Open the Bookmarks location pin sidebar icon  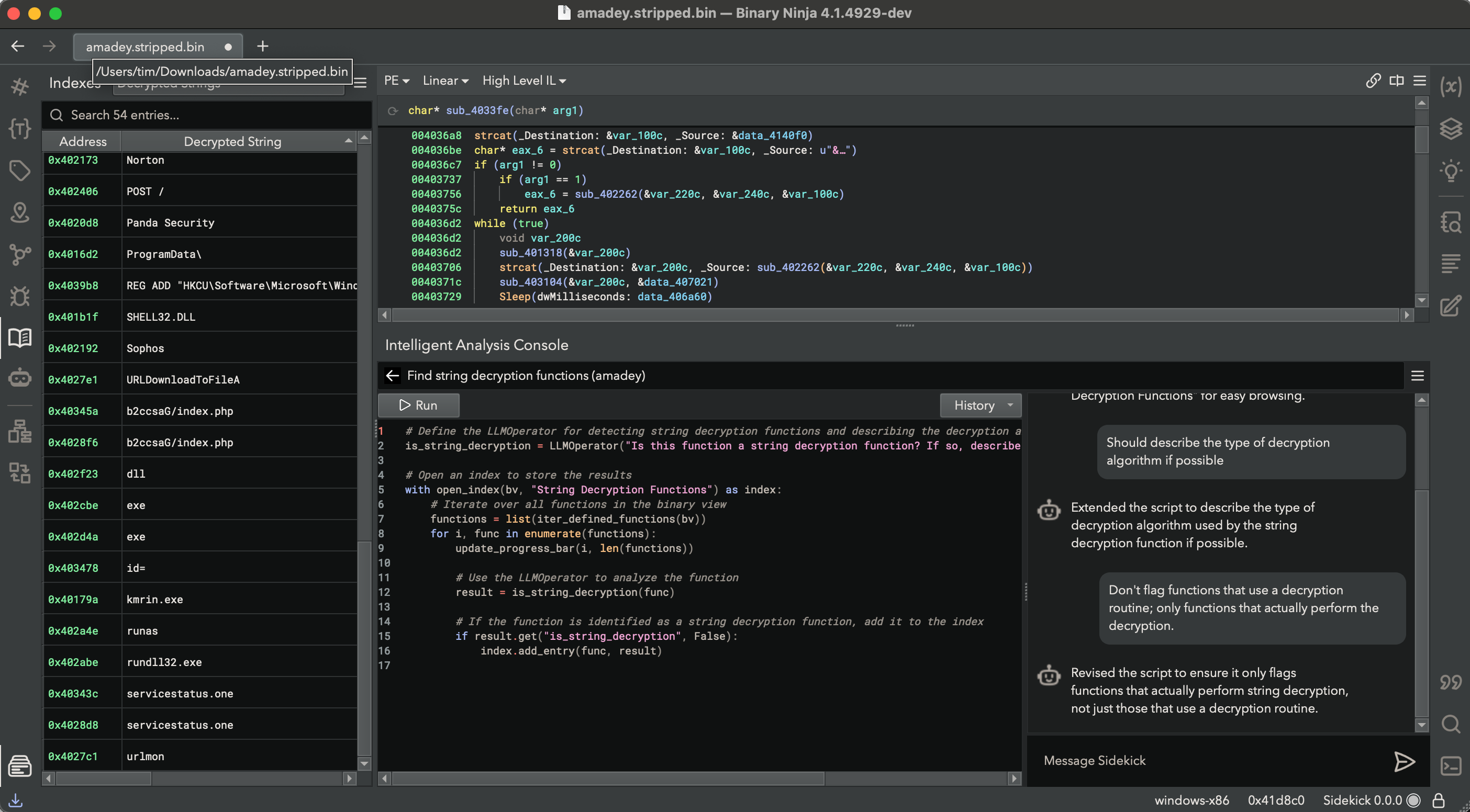tap(19, 212)
